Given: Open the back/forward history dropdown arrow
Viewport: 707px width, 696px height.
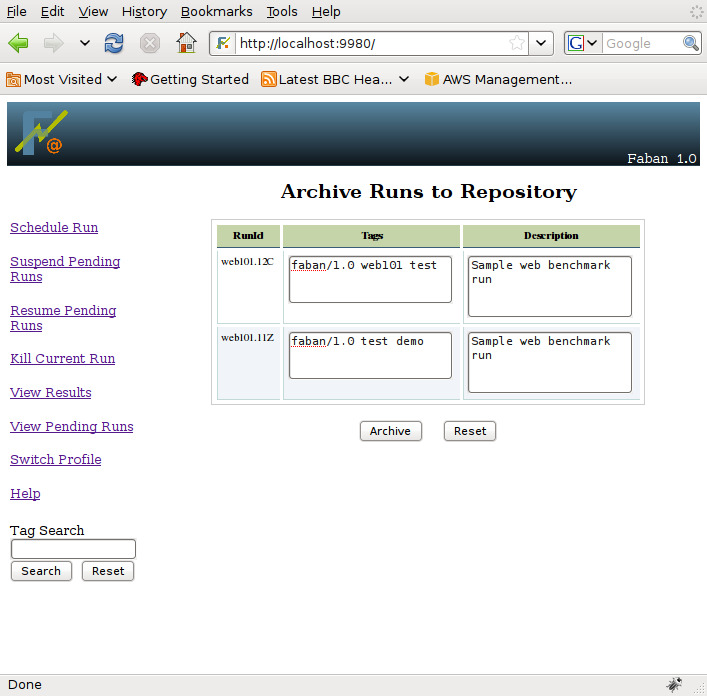Looking at the screenshot, I should [x=84, y=43].
